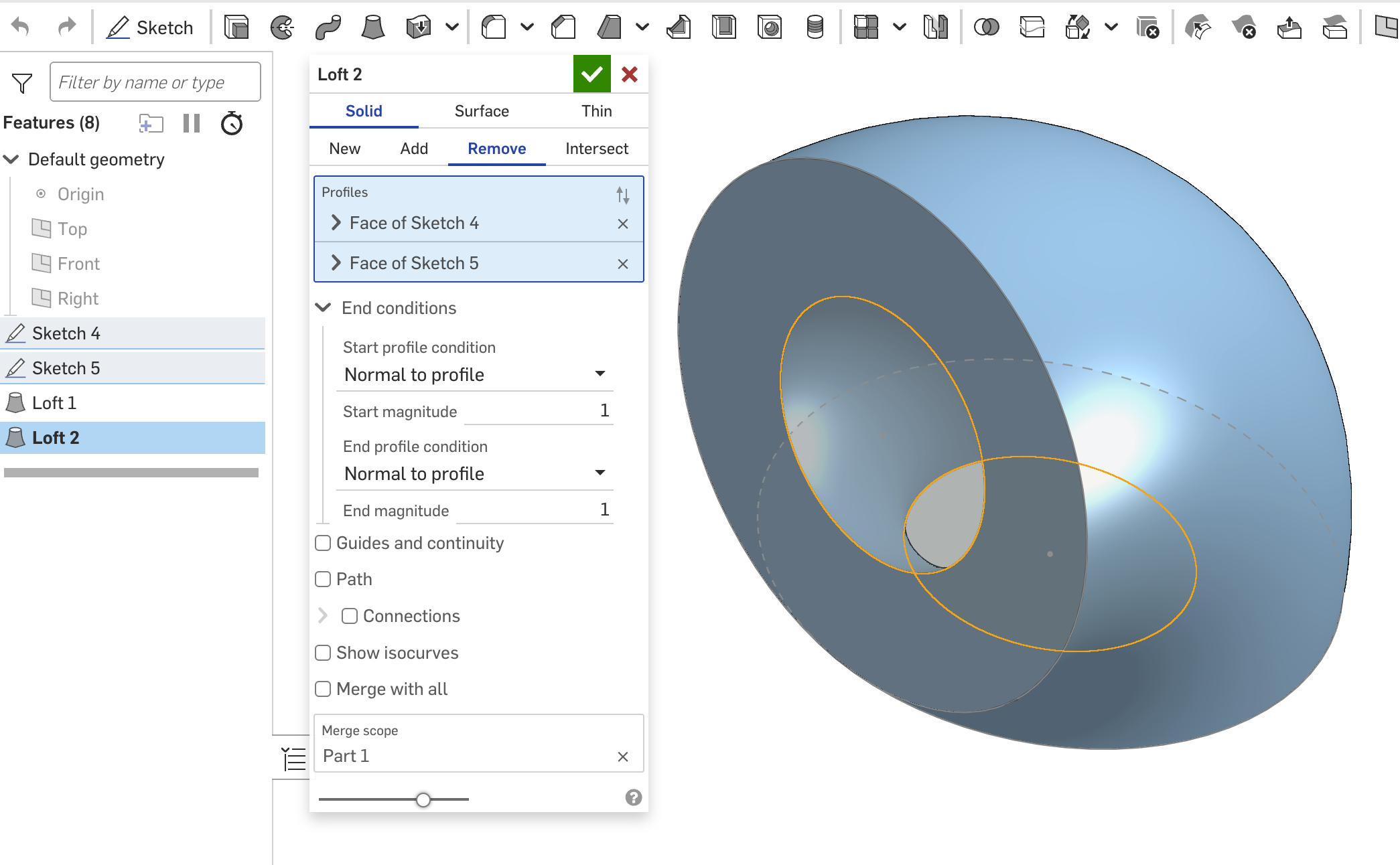Select the Sweep tool icon
This screenshot has height=865, width=1400.
328,27
